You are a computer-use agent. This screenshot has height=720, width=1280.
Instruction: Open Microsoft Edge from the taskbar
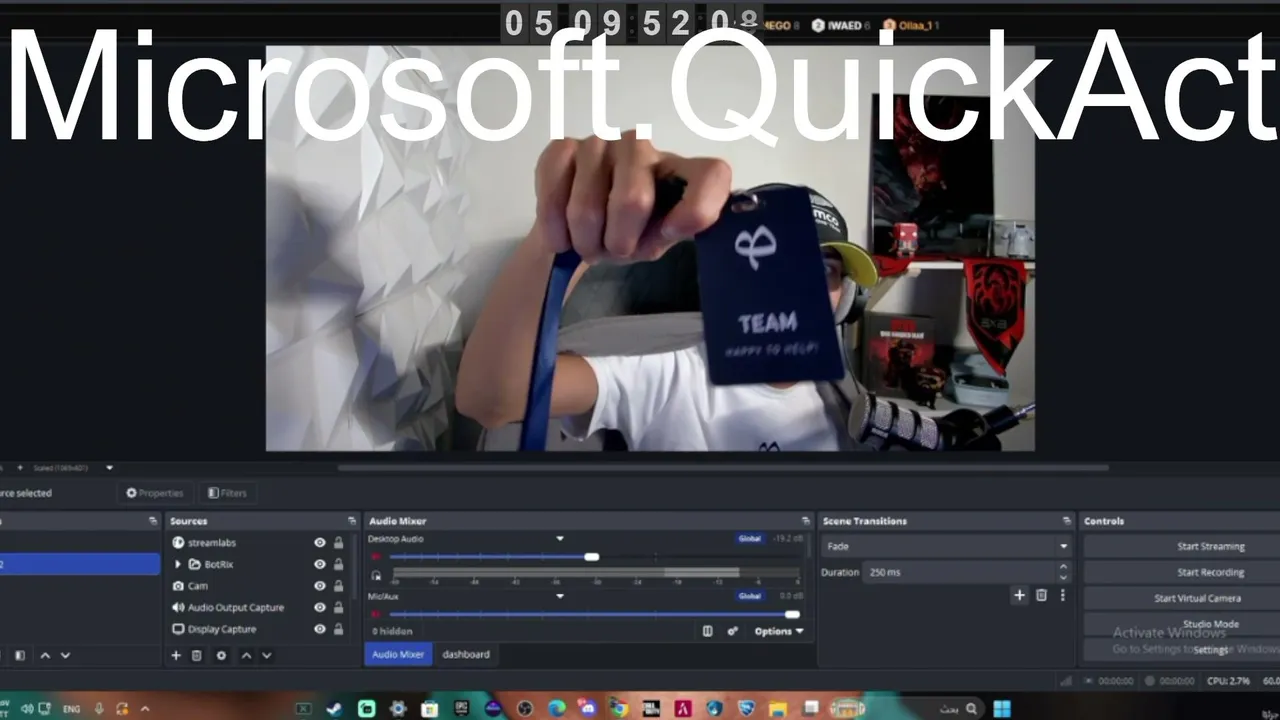(x=557, y=709)
